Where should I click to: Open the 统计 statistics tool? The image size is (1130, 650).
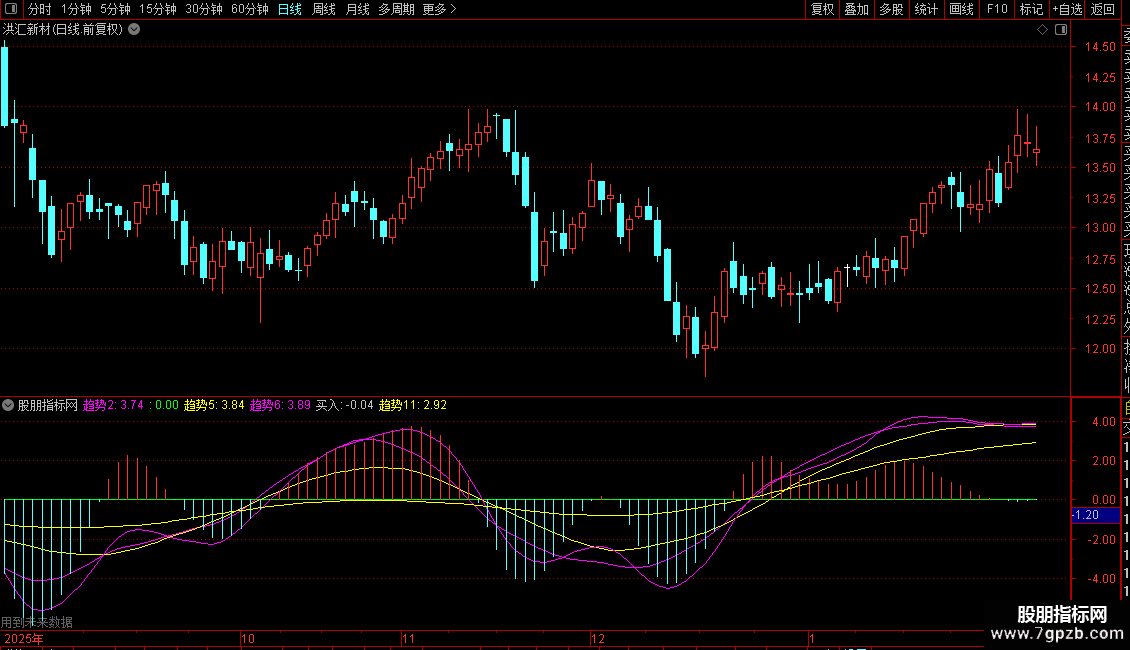[926, 9]
